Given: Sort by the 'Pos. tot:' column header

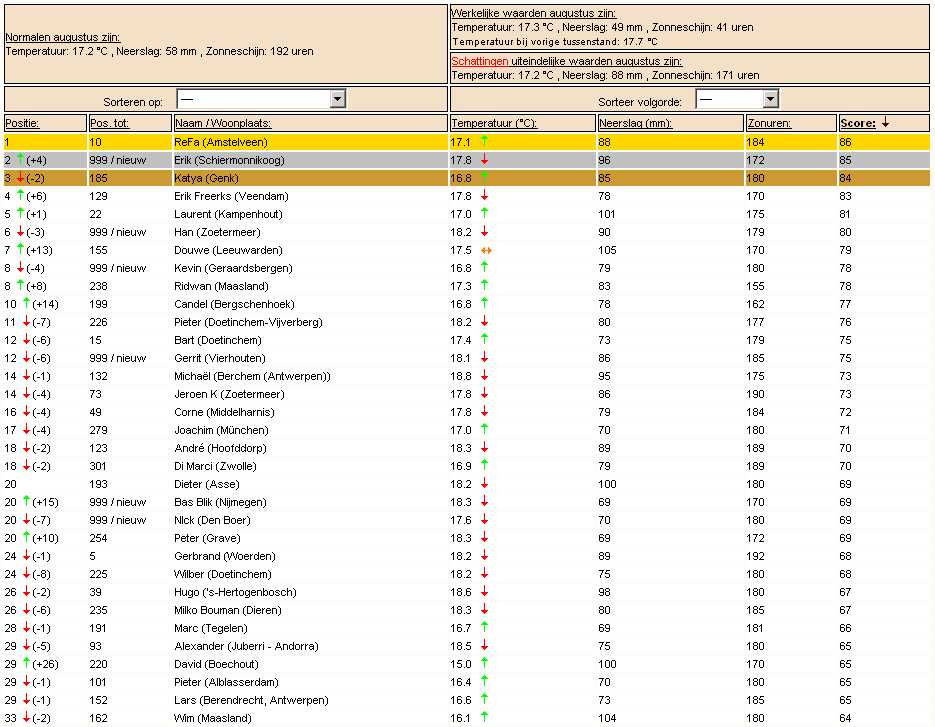Looking at the screenshot, I should (109, 123).
